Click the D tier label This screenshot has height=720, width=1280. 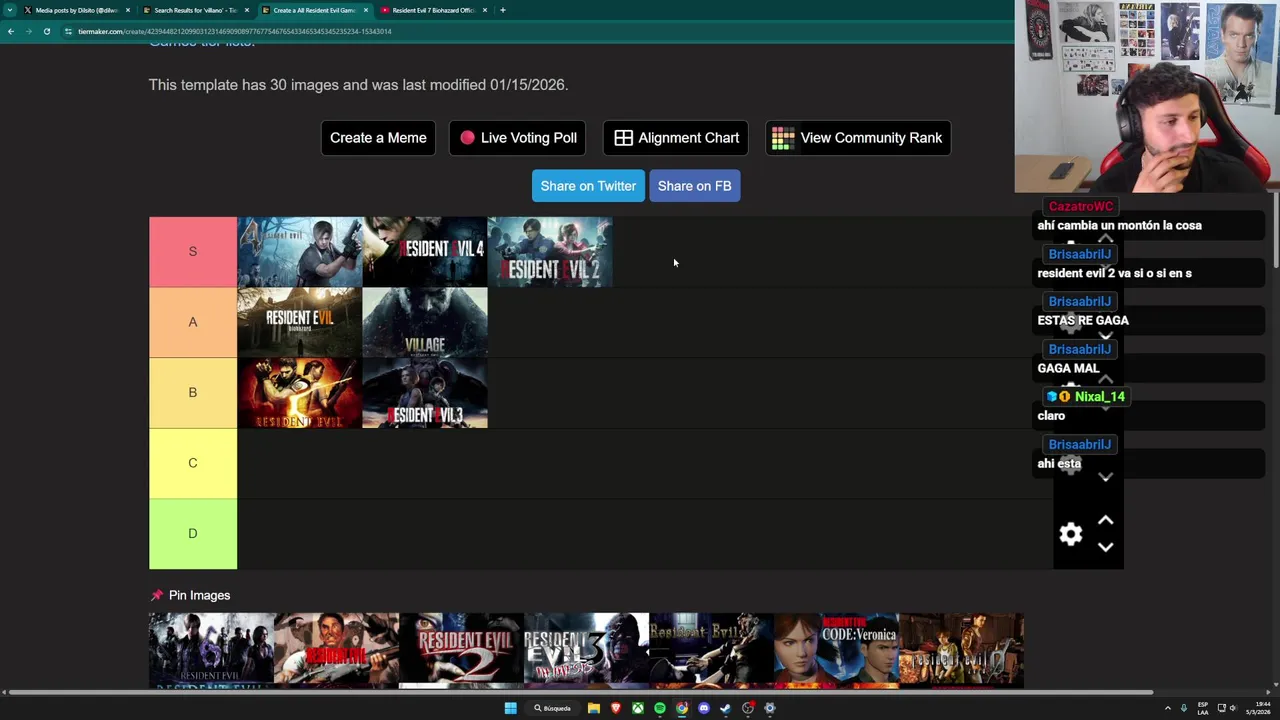(193, 534)
